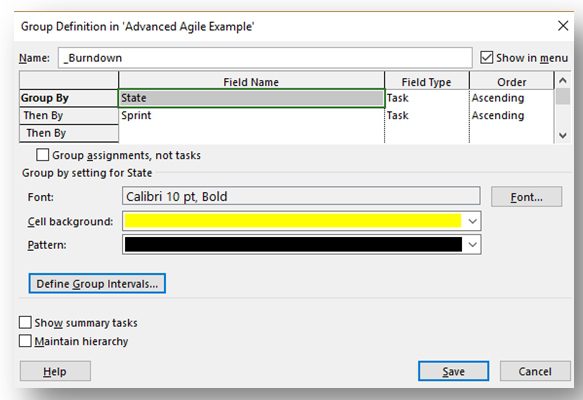Click the grid scroll down arrow
This screenshot has width=583, height=400.
tap(563, 135)
